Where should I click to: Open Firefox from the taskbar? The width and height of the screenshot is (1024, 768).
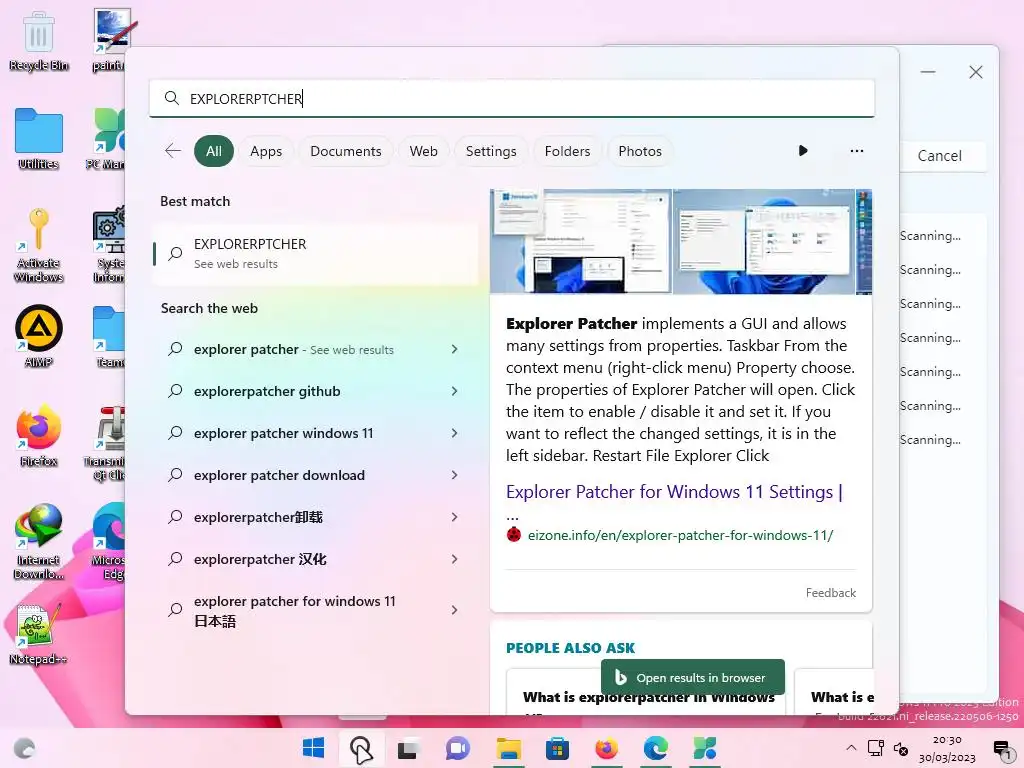606,748
